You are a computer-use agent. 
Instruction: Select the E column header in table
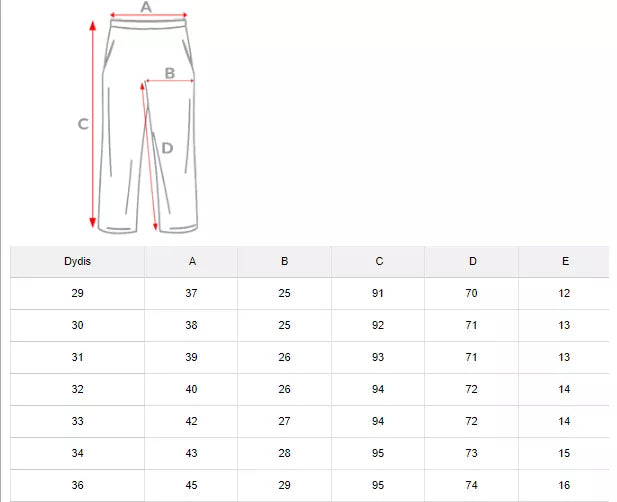coord(565,262)
